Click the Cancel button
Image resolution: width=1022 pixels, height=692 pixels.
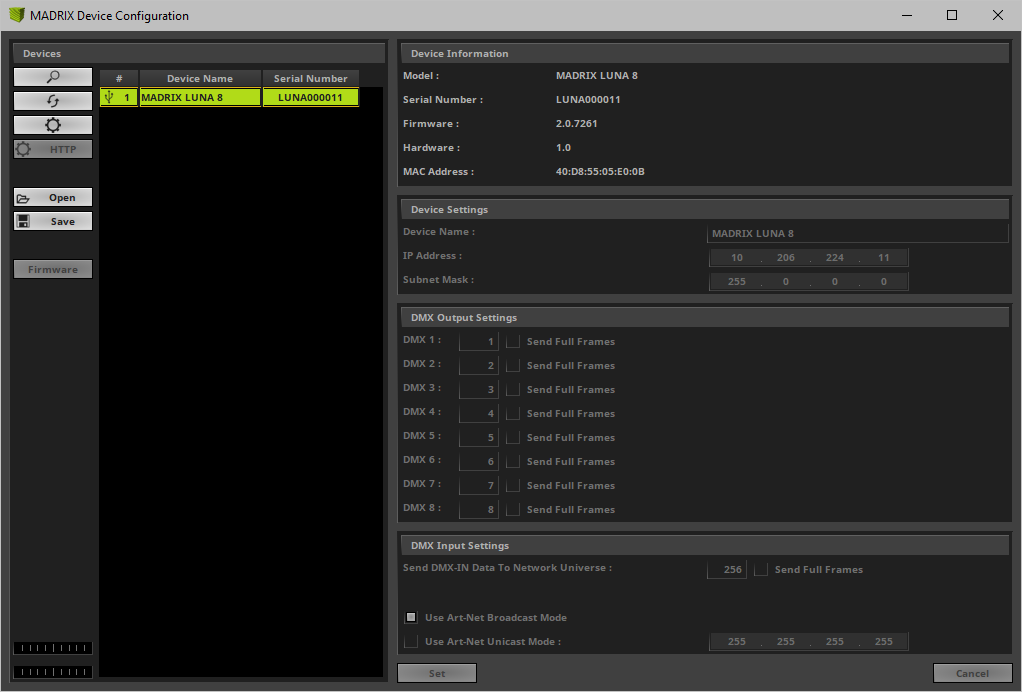(x=972, y=673)
